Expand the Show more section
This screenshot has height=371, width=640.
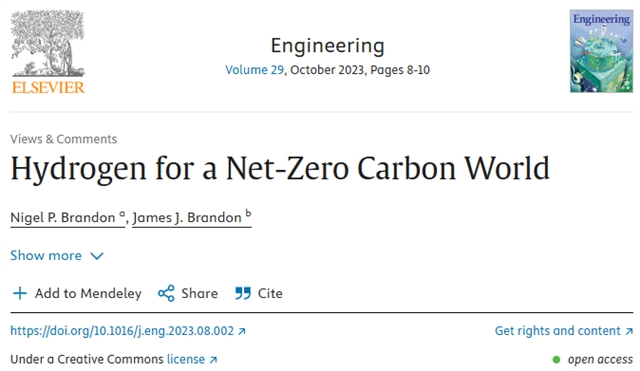(x=57, y=255)
